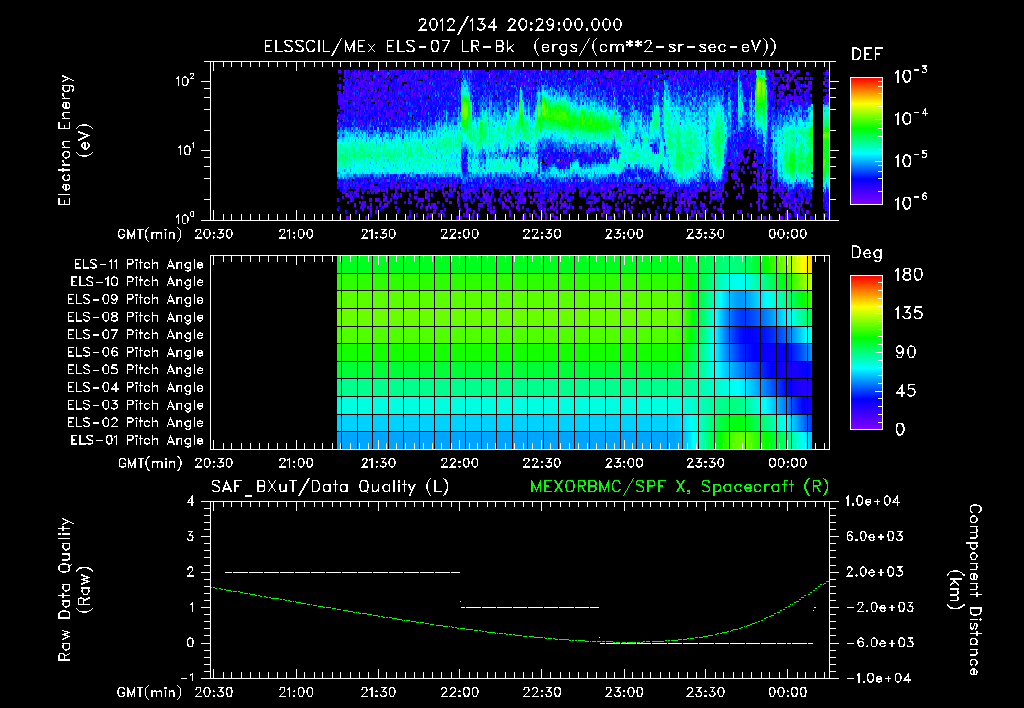Select the ELS-11 Pitch Angle row label
The height and width of the screenshot is (708, 1024).
138,265
